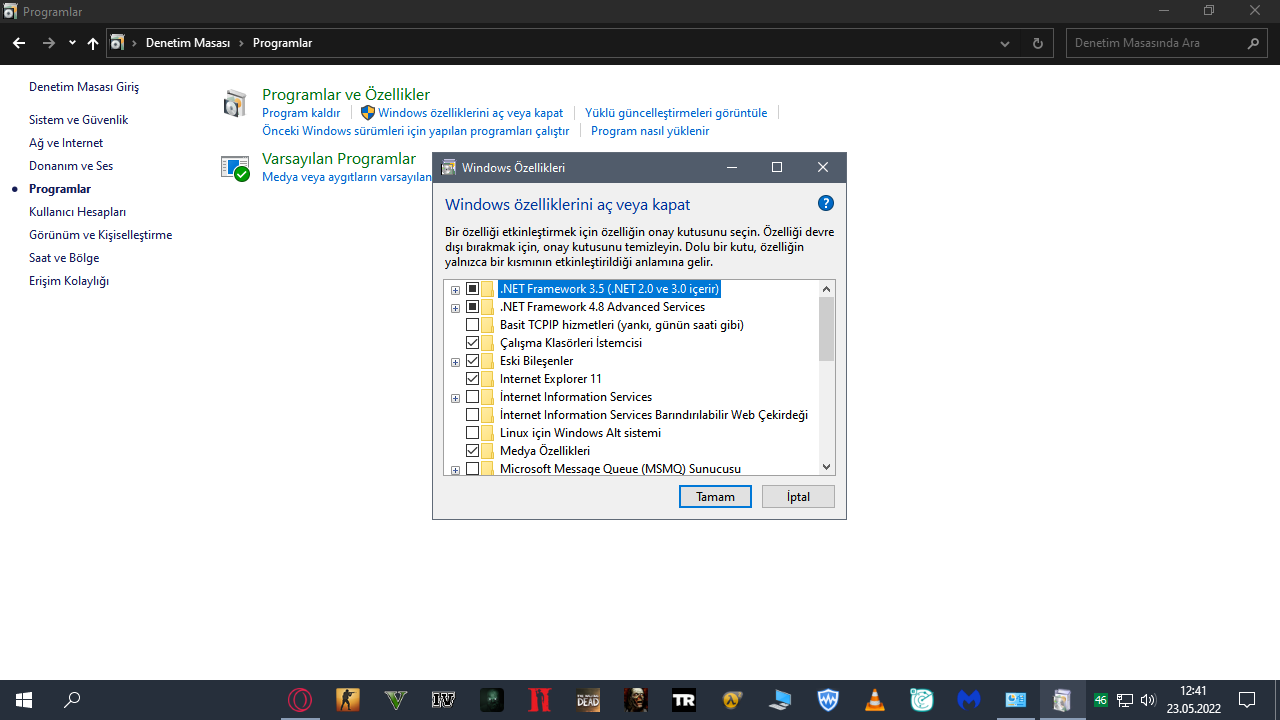The width and height of the screenshot is (1280, 720).
Task: Open the Opera GX browser from the taskbar
Action: (300, 700)
